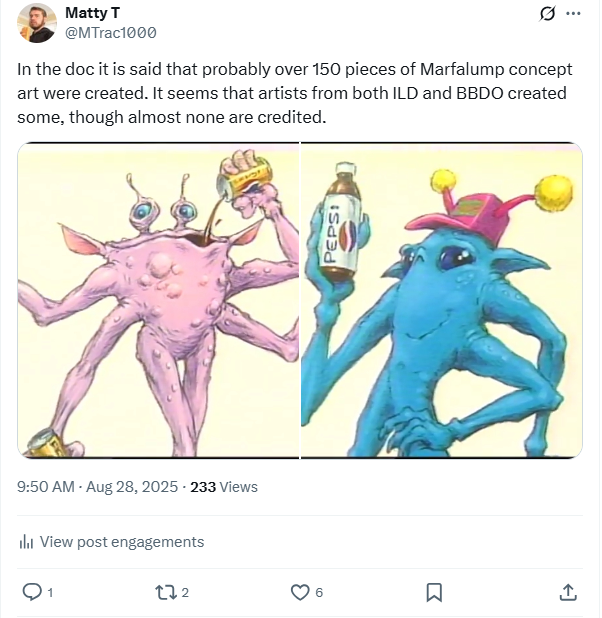Click the reply count number 1
602x618 pixels.
click(x=50, y=592)
